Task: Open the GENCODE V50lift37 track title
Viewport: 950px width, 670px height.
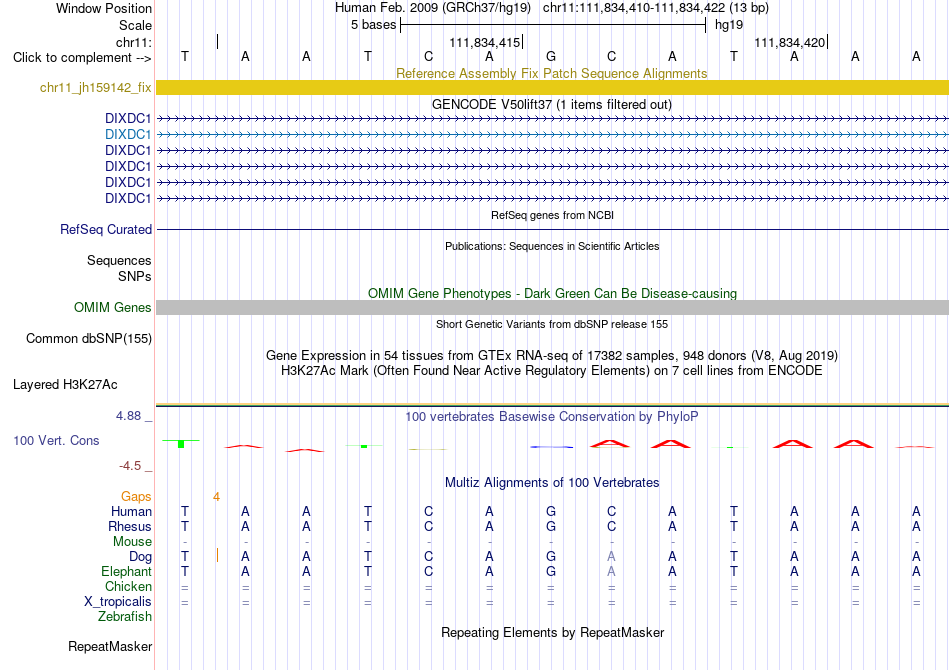Action: click(x=551, y=104)
